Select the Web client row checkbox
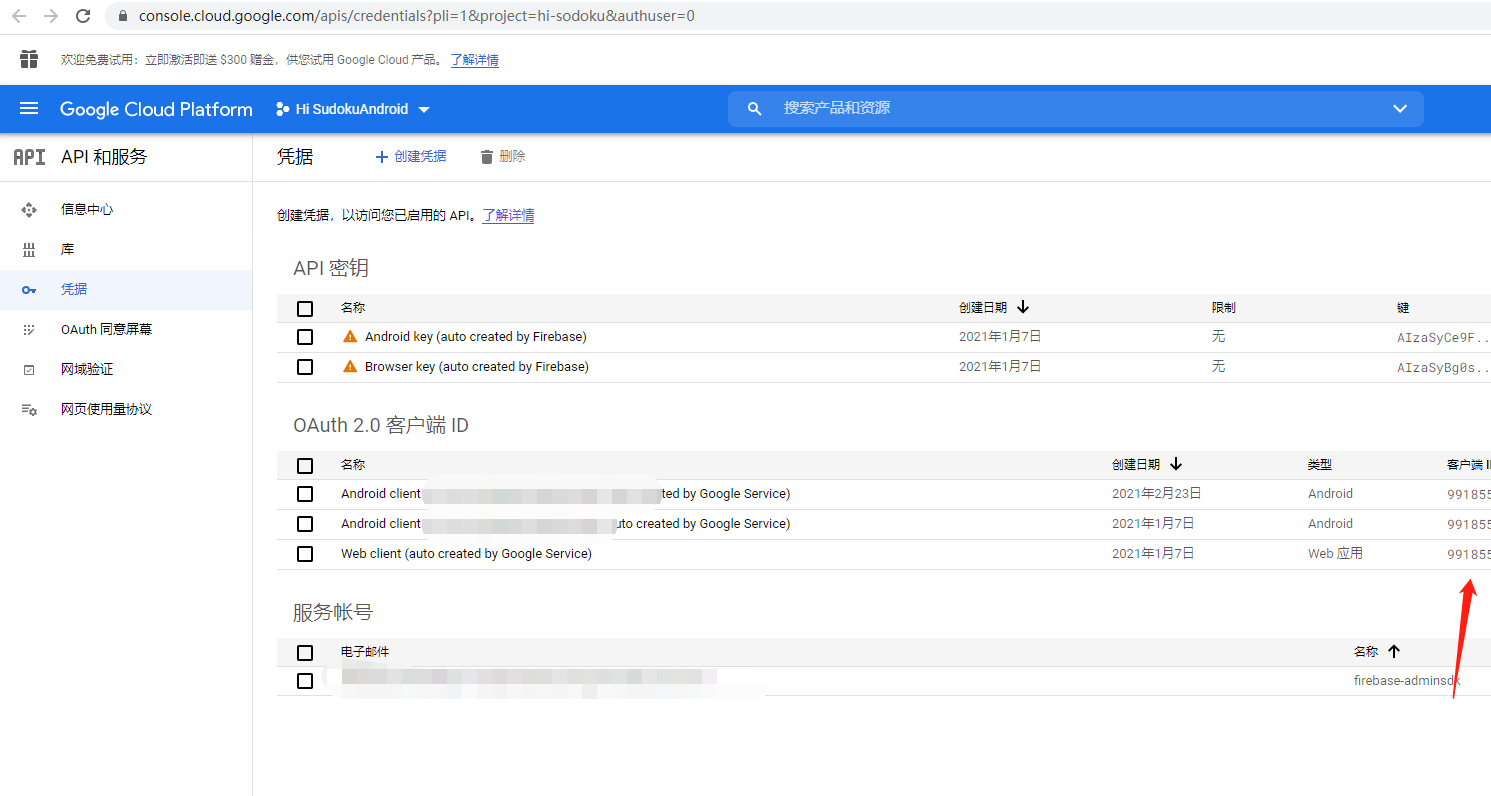Viewport: 1491px width, 796px height. [x=305, y=553]
